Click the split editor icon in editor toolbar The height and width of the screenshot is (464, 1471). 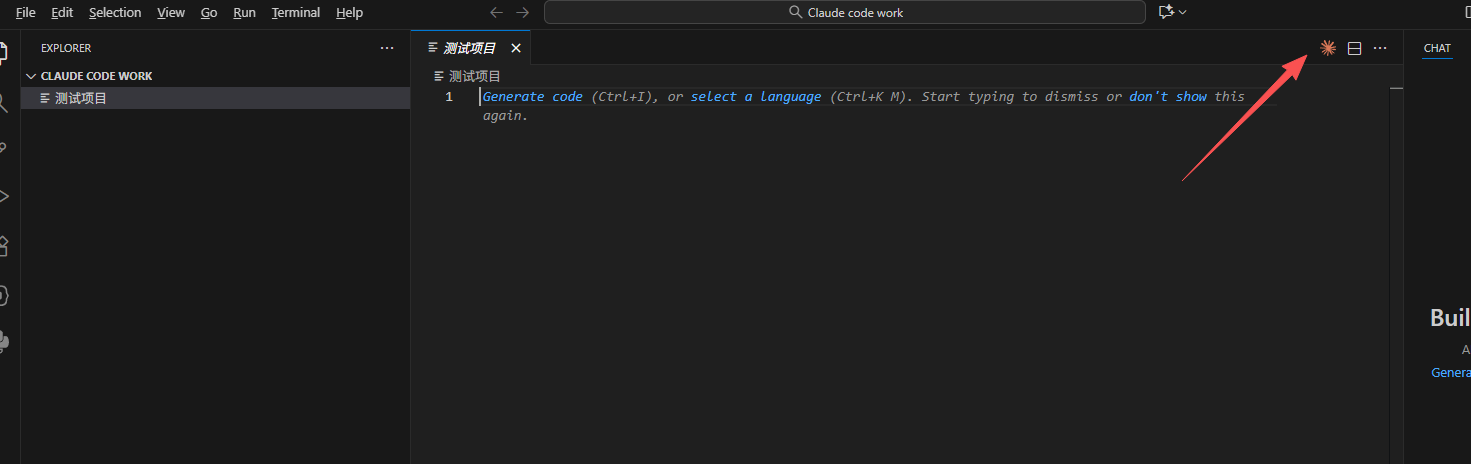tap(1354, 48)
